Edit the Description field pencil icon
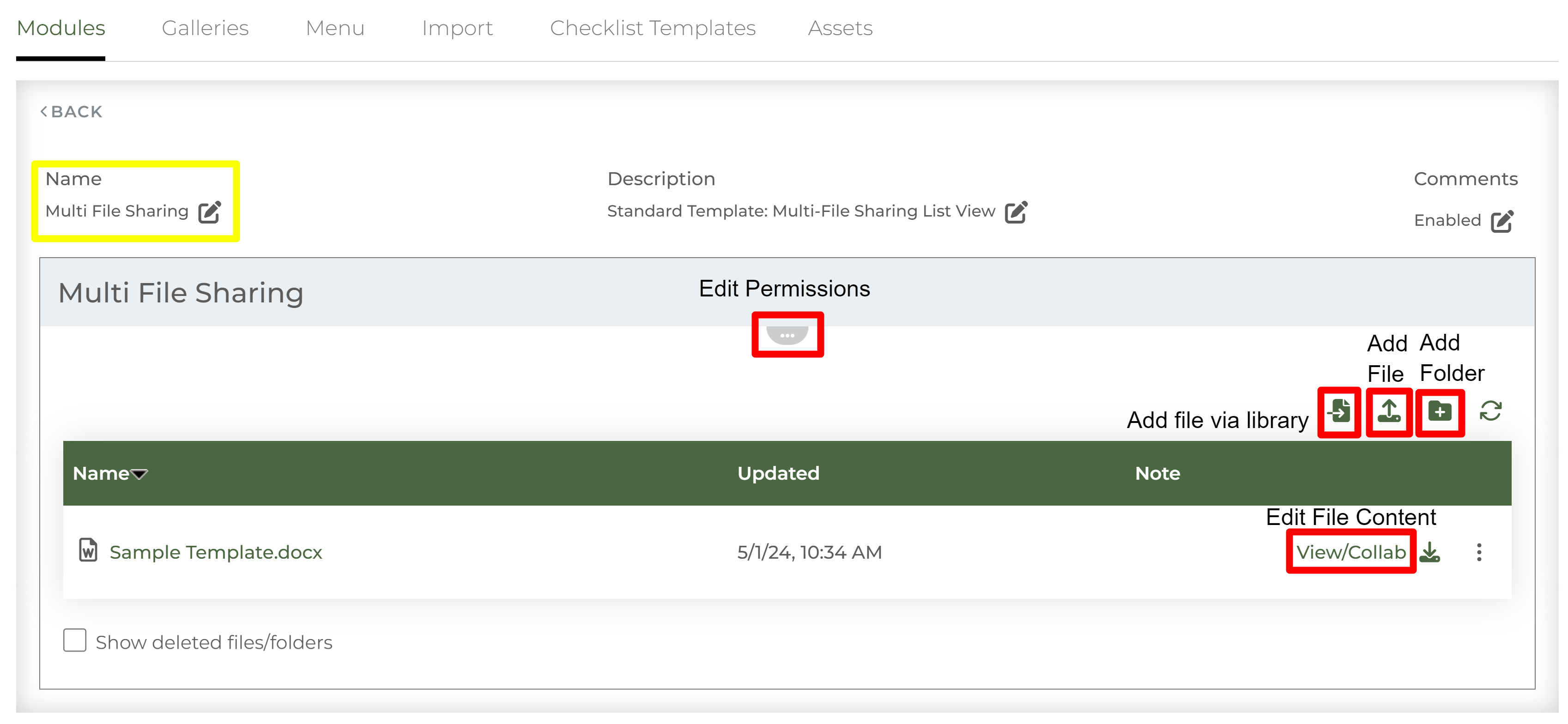 [x=1015, y=212]
